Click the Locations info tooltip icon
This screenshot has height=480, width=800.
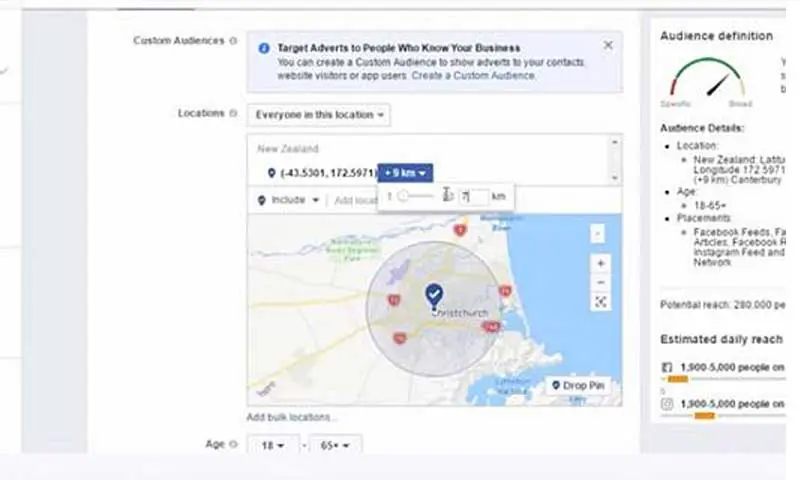233,114
